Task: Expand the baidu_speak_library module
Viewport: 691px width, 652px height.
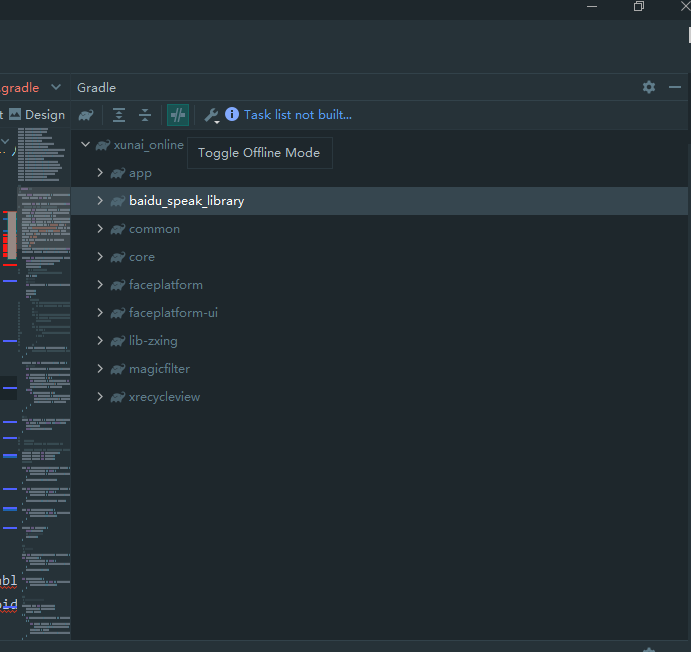Action: (x=100, y=201)
